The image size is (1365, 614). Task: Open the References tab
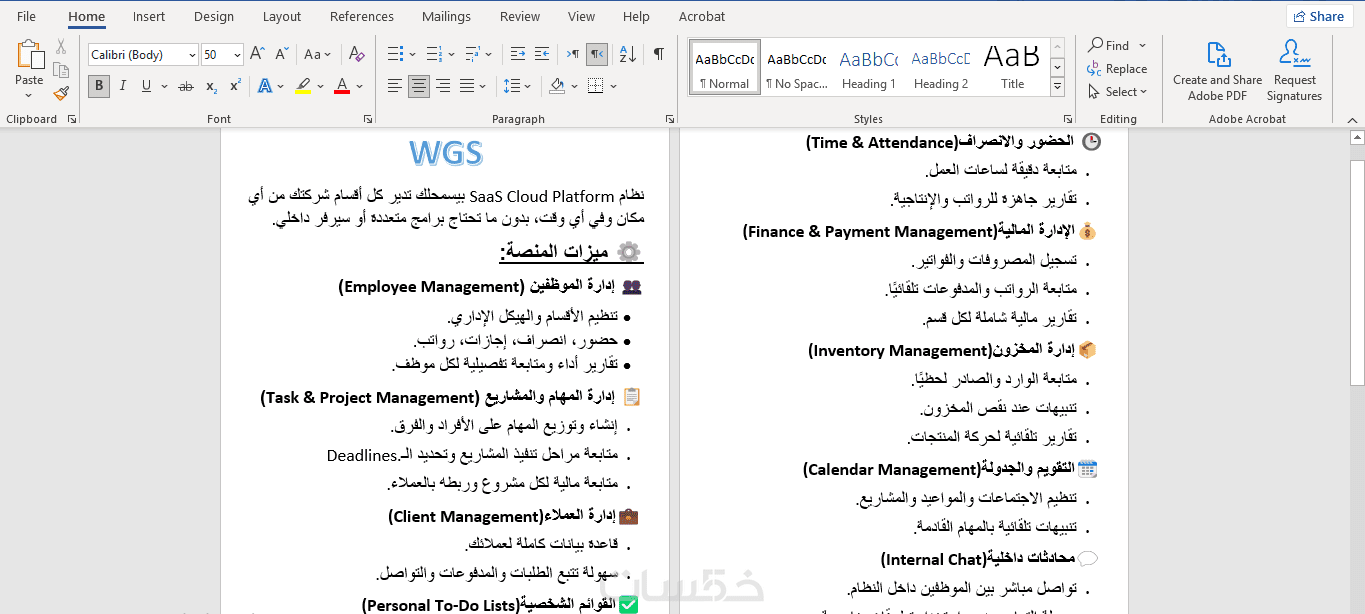pyautogui.click(x=362, y=16)
